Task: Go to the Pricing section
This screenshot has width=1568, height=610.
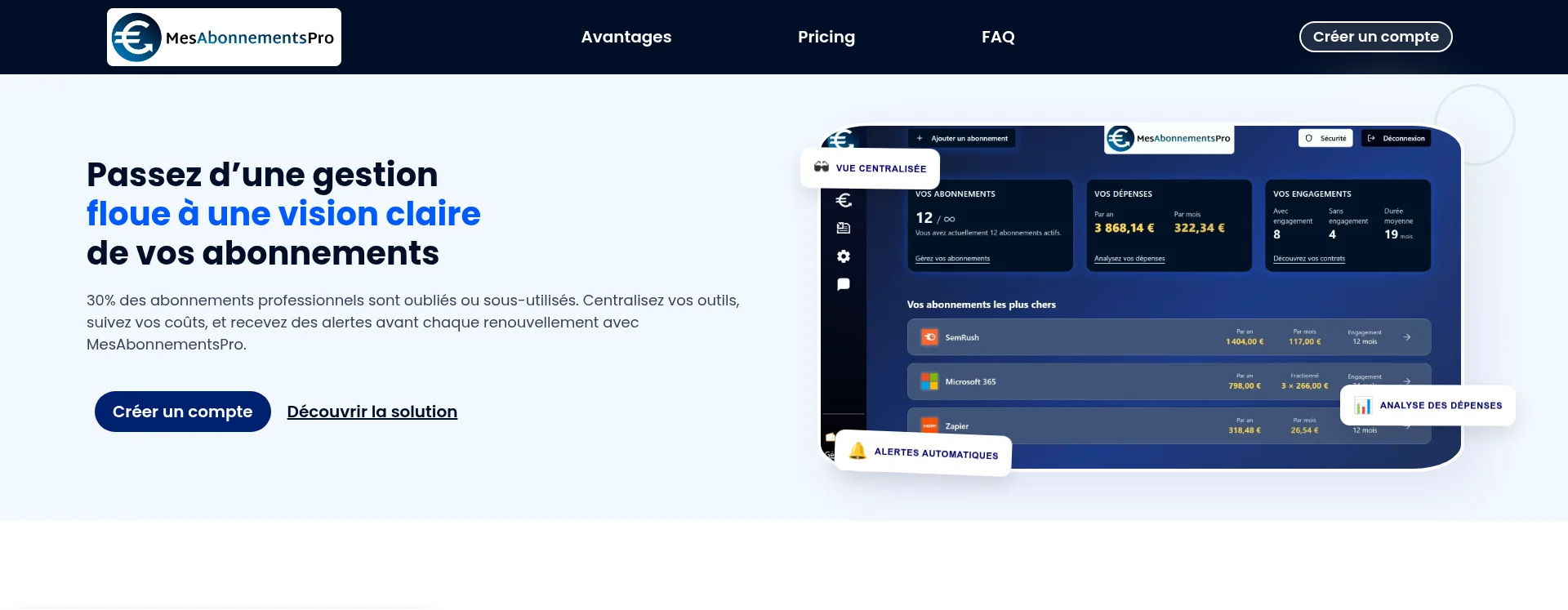Action: (x=826, y=37)
